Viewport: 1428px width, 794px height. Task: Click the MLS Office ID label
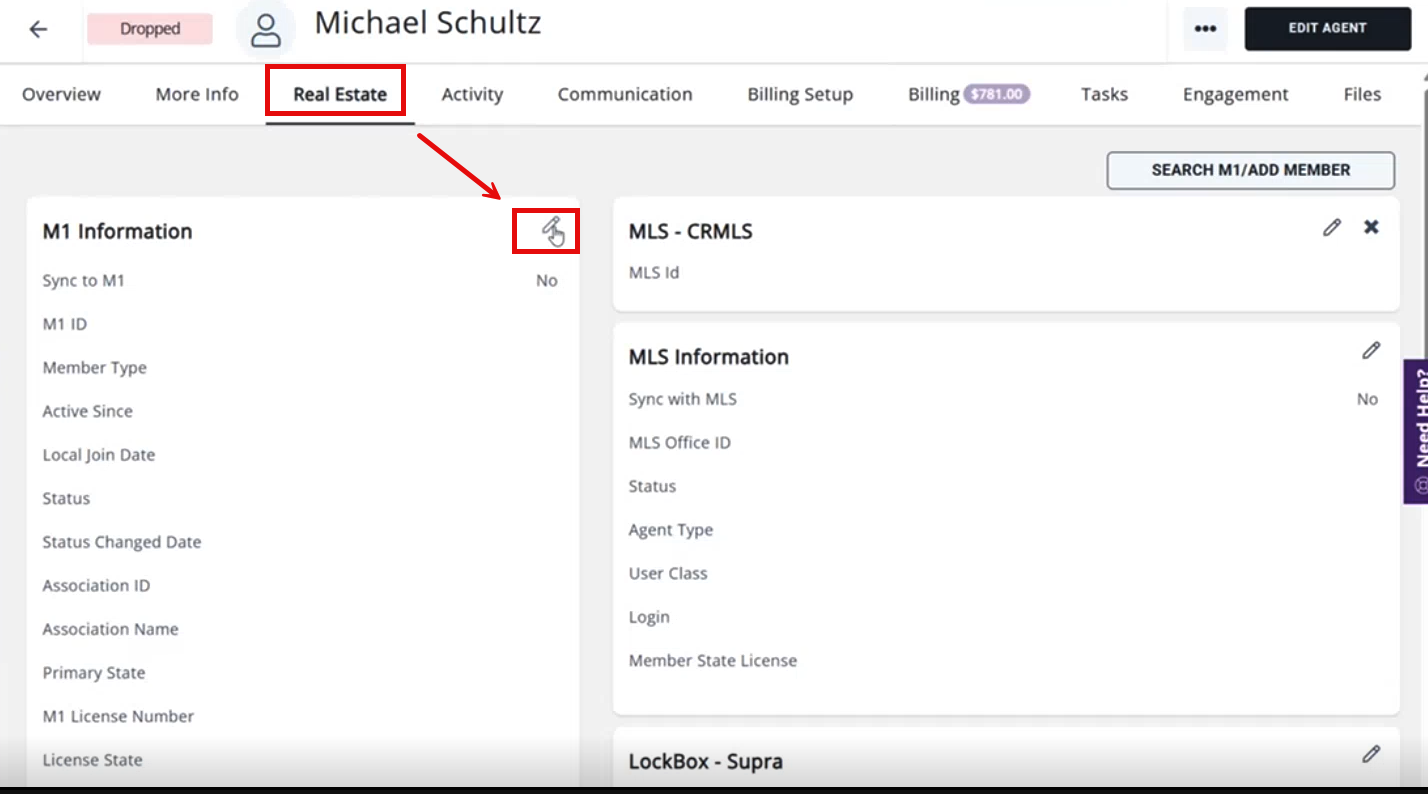tap(680, 443)
